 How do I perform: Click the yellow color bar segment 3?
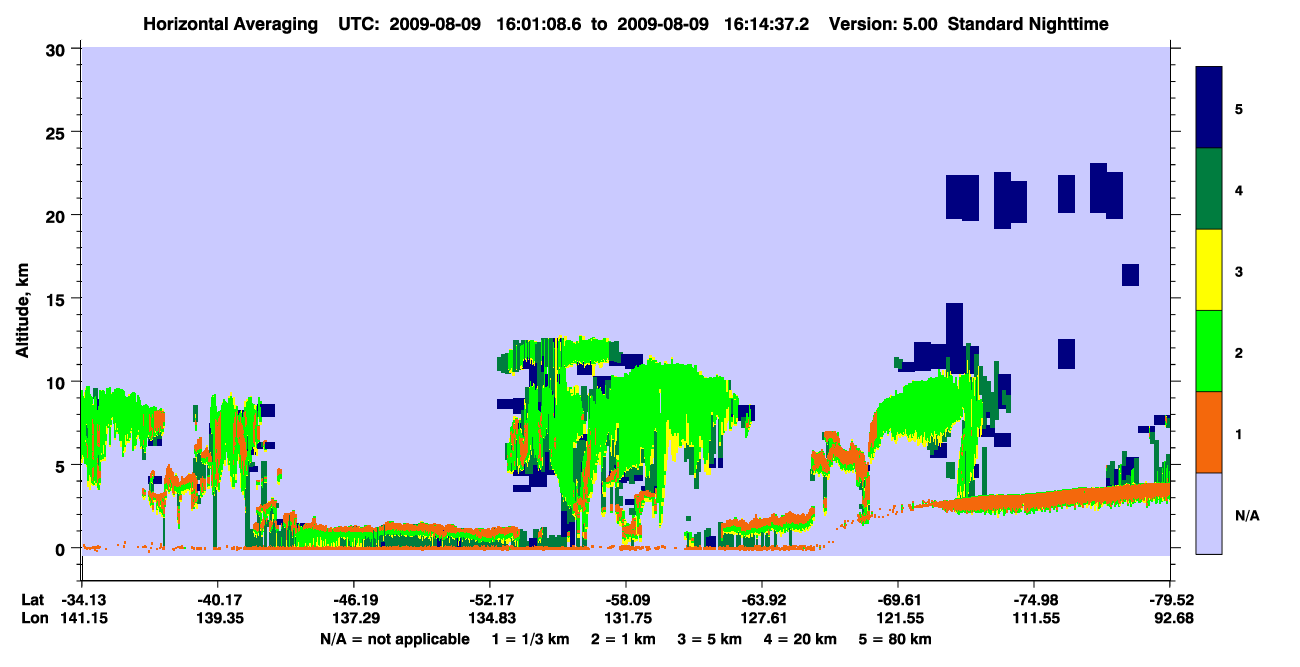(1209, 270)
